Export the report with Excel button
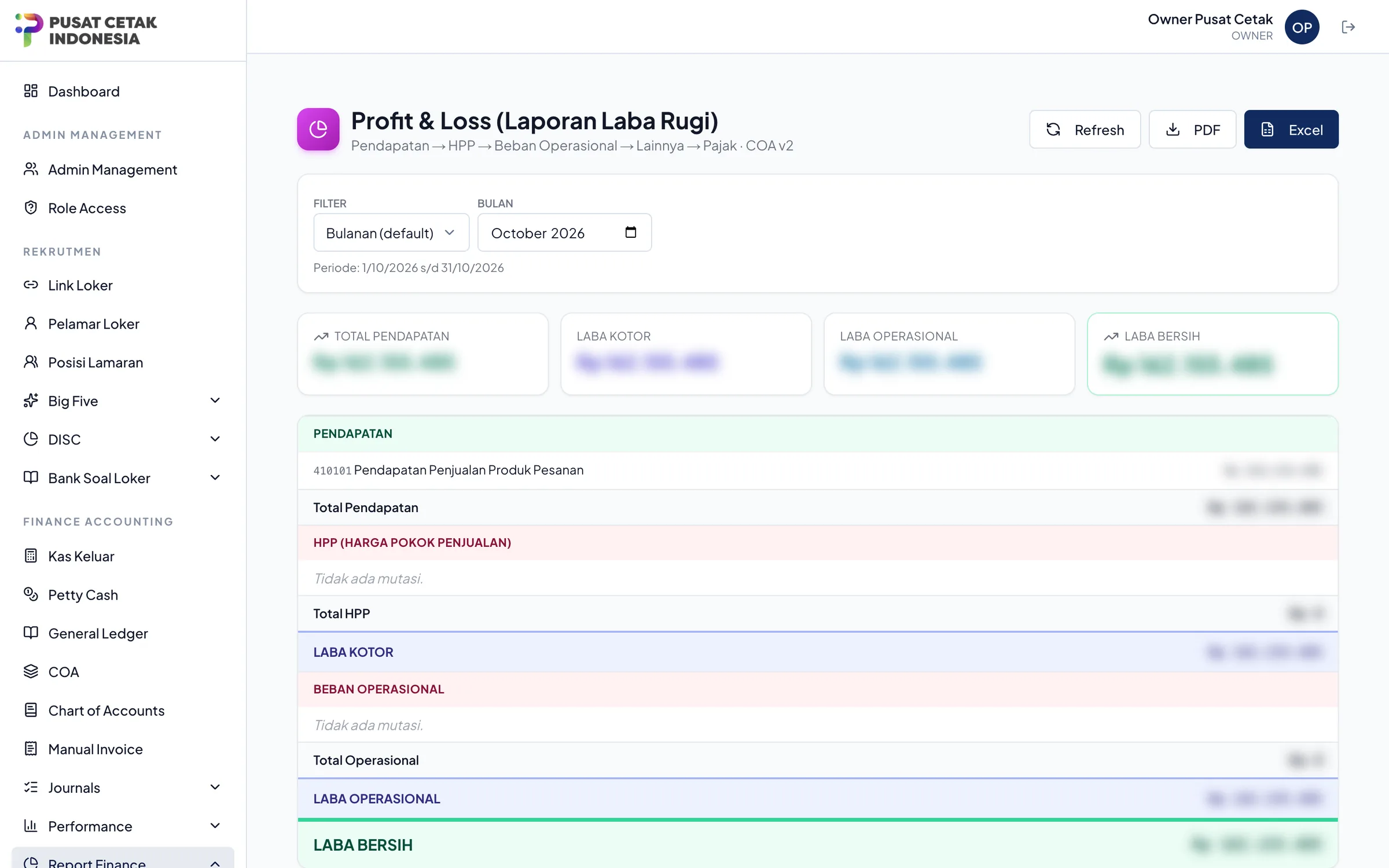 point(1291,130)
